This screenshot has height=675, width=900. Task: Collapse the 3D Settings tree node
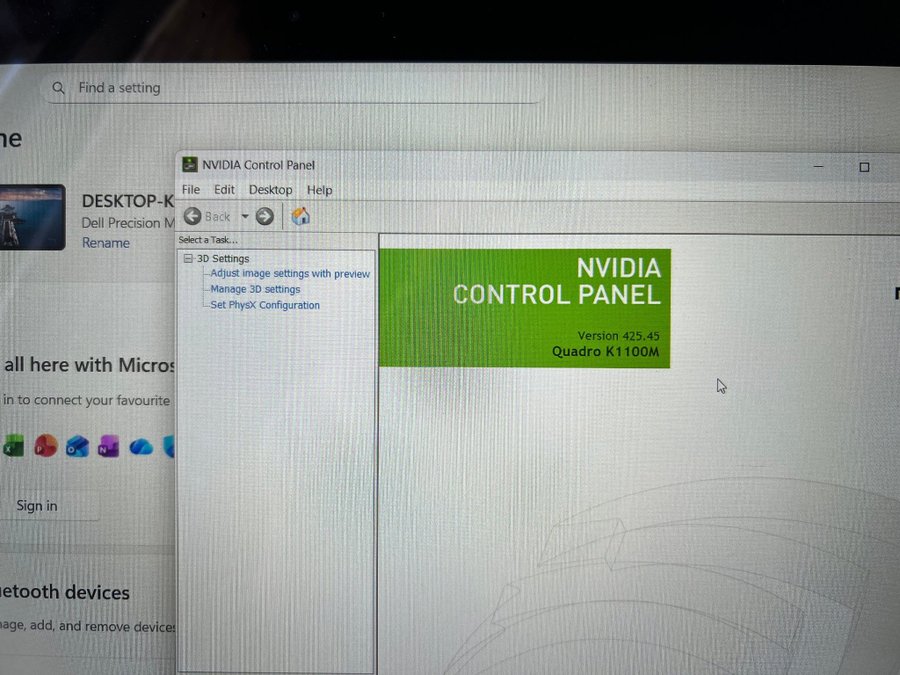187,258
